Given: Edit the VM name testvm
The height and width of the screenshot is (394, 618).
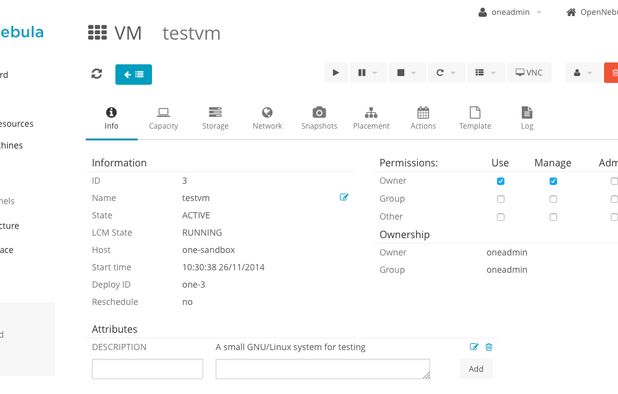Looking at the screenshot, I should [344, 197].
